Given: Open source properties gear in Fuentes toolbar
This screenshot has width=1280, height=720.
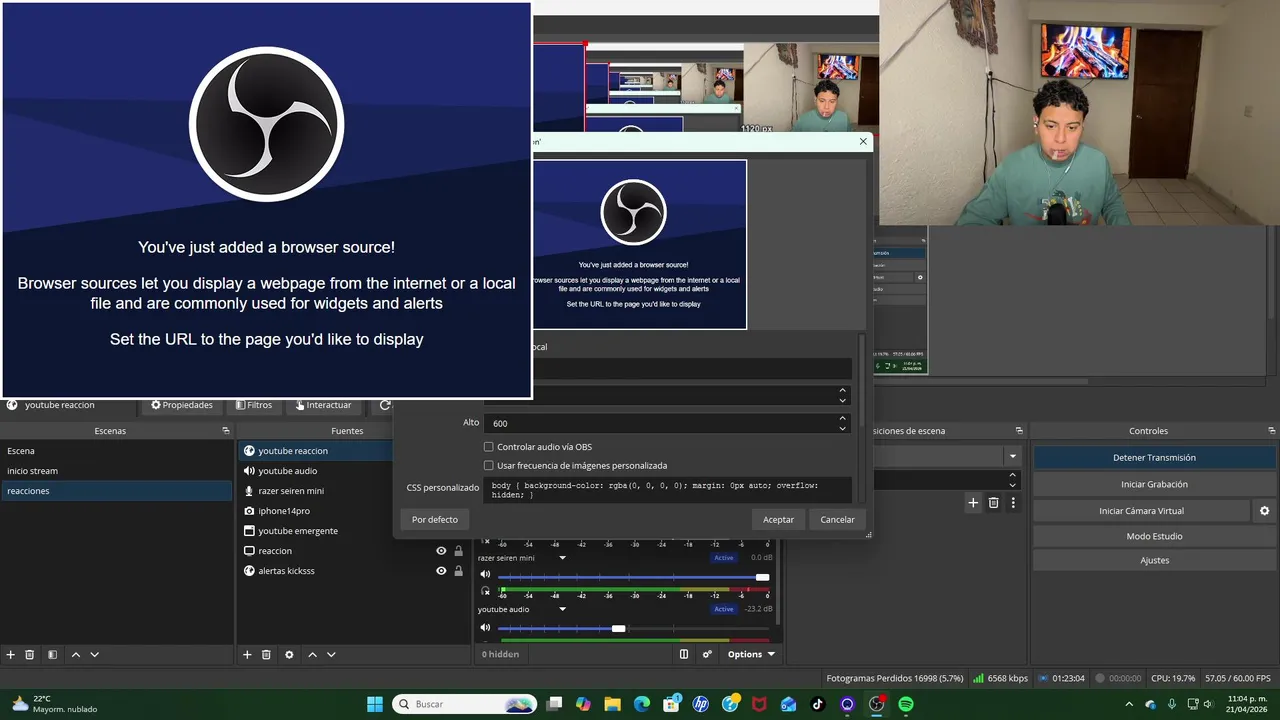Looking at the screenshot, I should (x=289, y=654).
